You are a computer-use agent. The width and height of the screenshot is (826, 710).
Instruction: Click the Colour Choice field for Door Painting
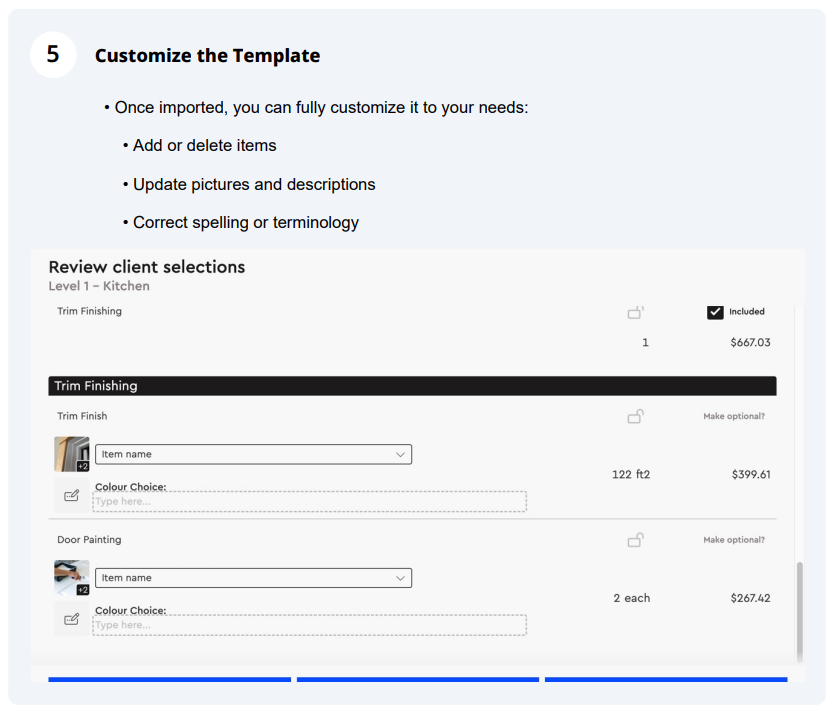click(310, 625)
